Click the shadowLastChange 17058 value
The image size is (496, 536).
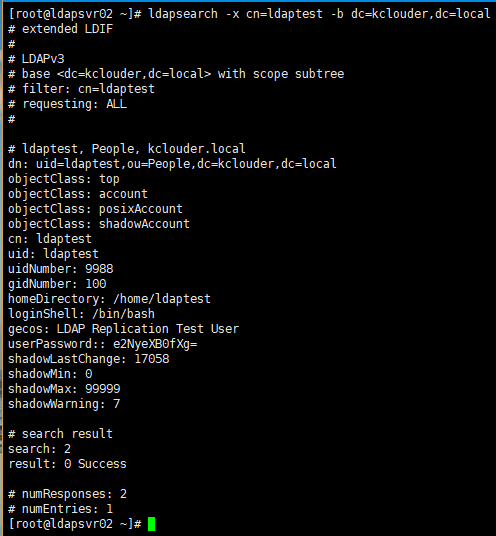[x=152, y=359]
